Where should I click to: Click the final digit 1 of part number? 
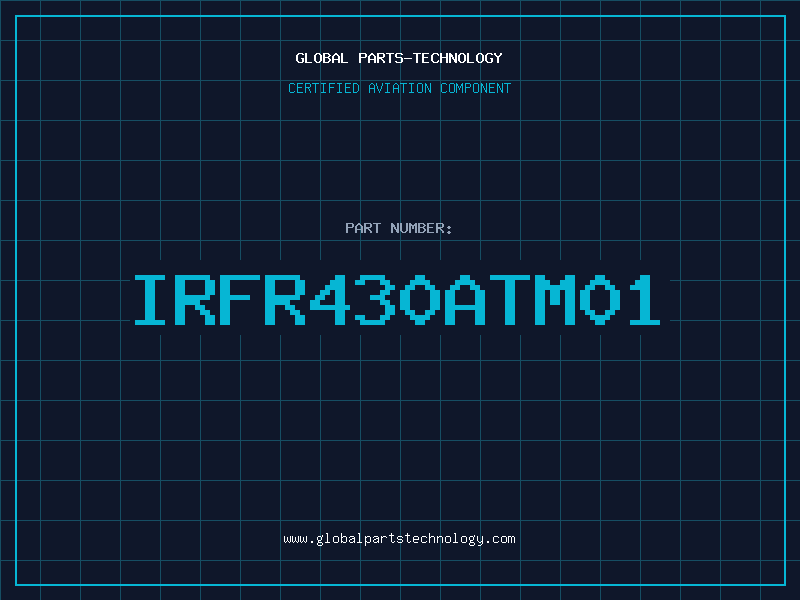coord(641,300)
